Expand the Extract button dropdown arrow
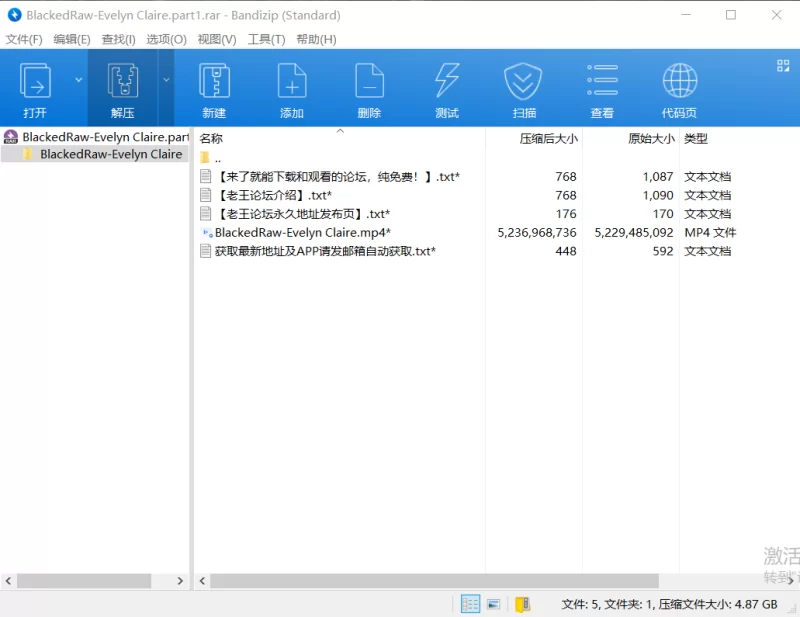Screen dimensions: 800x617 click(x=166, y=80)
